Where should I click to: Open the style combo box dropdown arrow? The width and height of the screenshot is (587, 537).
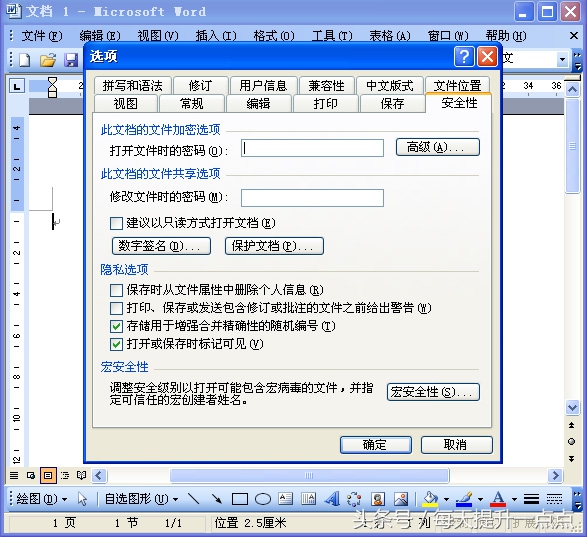562,59
